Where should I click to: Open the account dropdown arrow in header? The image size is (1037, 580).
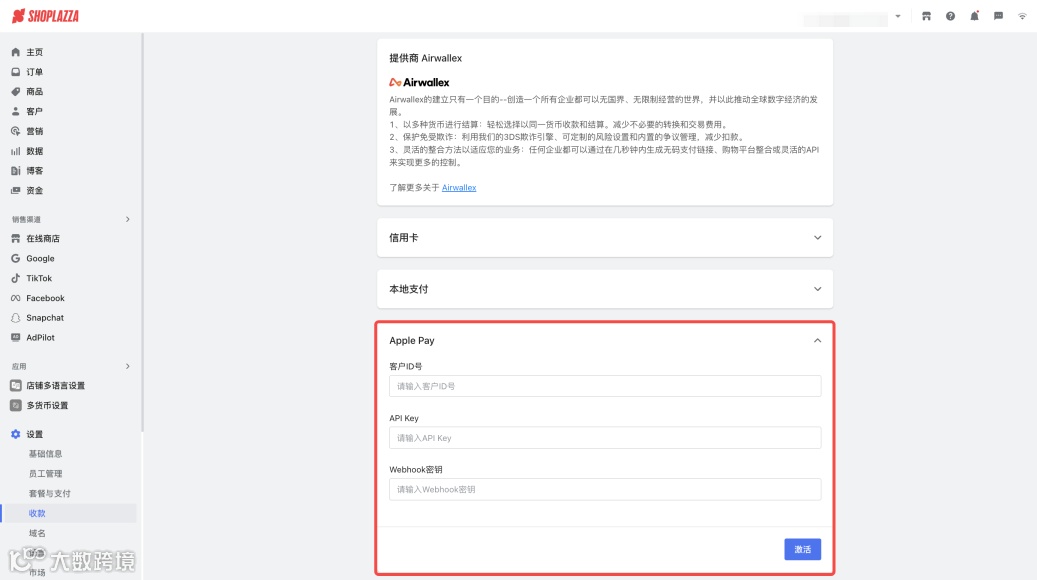click(898, 16)
